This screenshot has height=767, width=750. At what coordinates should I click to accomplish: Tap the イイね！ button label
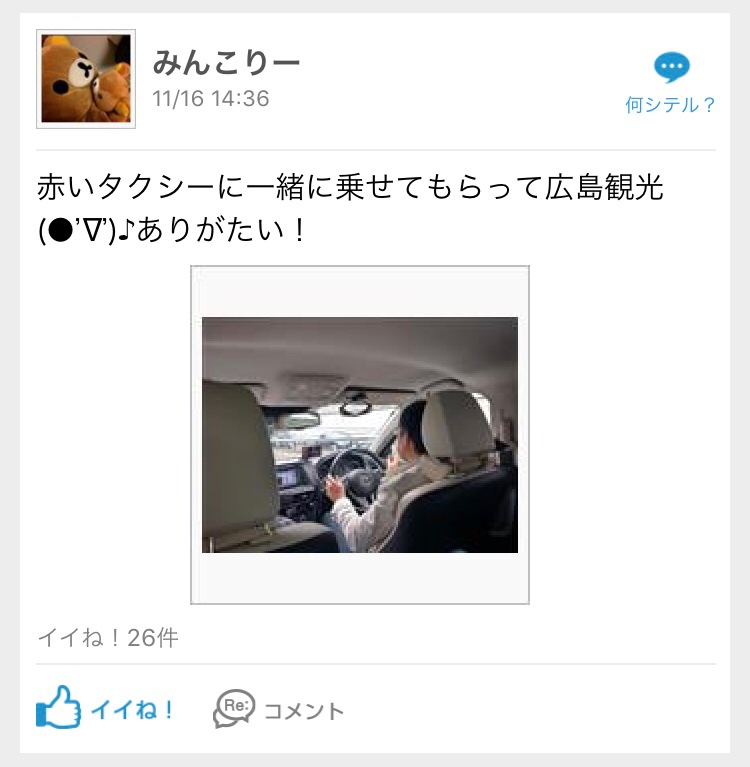132,709
